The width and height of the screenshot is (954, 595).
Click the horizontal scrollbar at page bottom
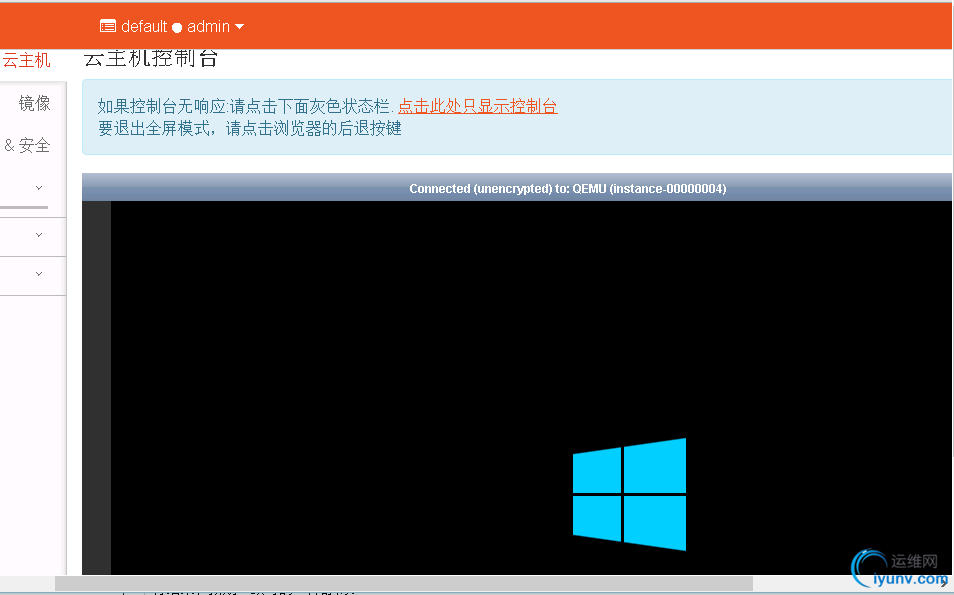[403, 583]
